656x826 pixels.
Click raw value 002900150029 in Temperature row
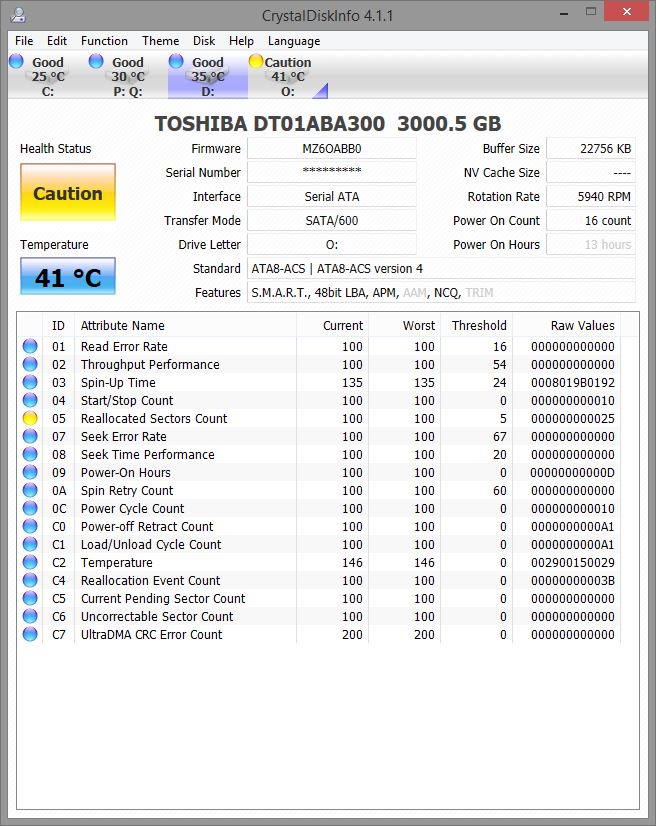(x=572, y=563)
